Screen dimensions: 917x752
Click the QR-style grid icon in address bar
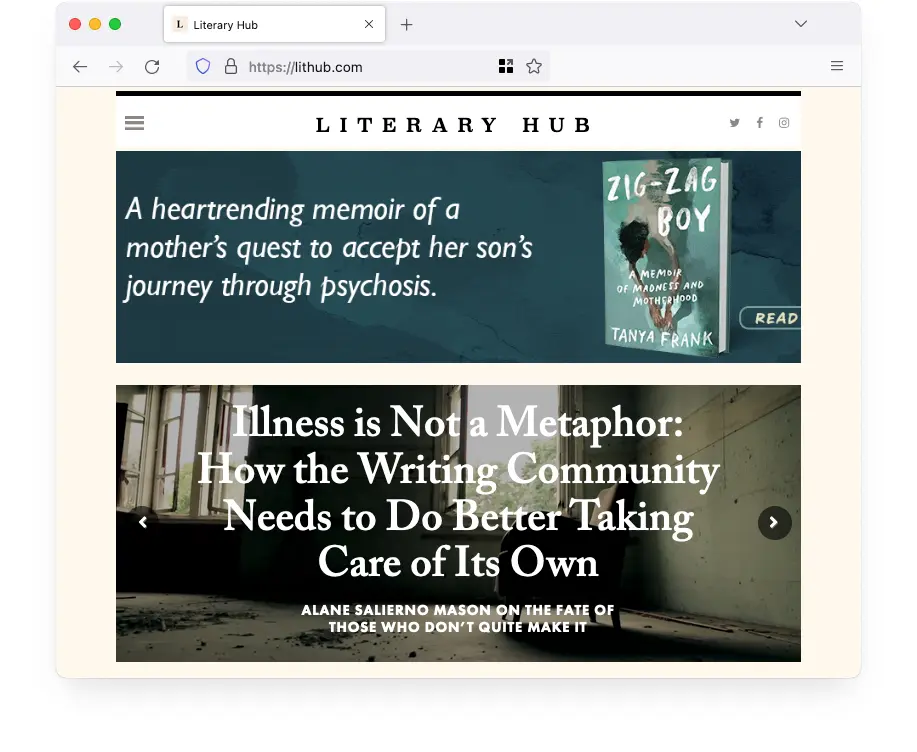(506, 67)
